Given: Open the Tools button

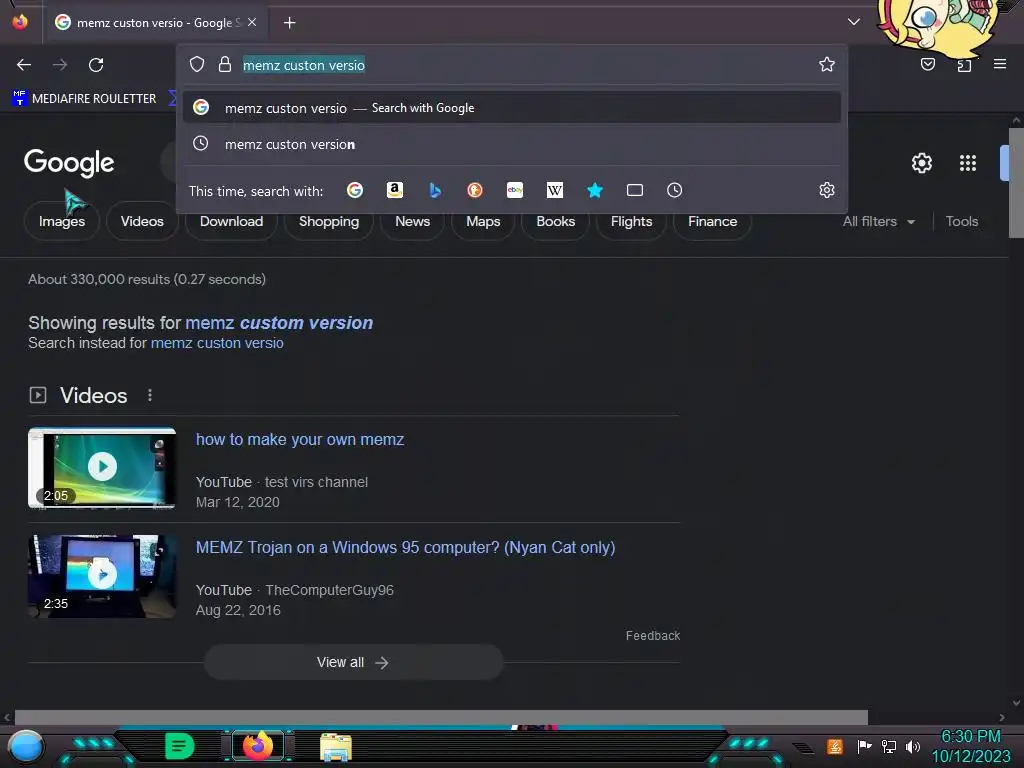Looking at the screenshot, I should (x=962, y=221).
